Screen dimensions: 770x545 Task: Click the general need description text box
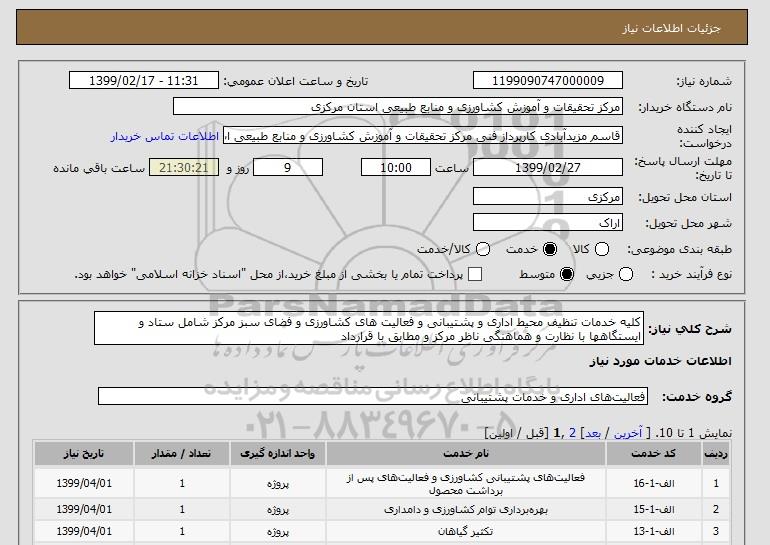[369, 328]
